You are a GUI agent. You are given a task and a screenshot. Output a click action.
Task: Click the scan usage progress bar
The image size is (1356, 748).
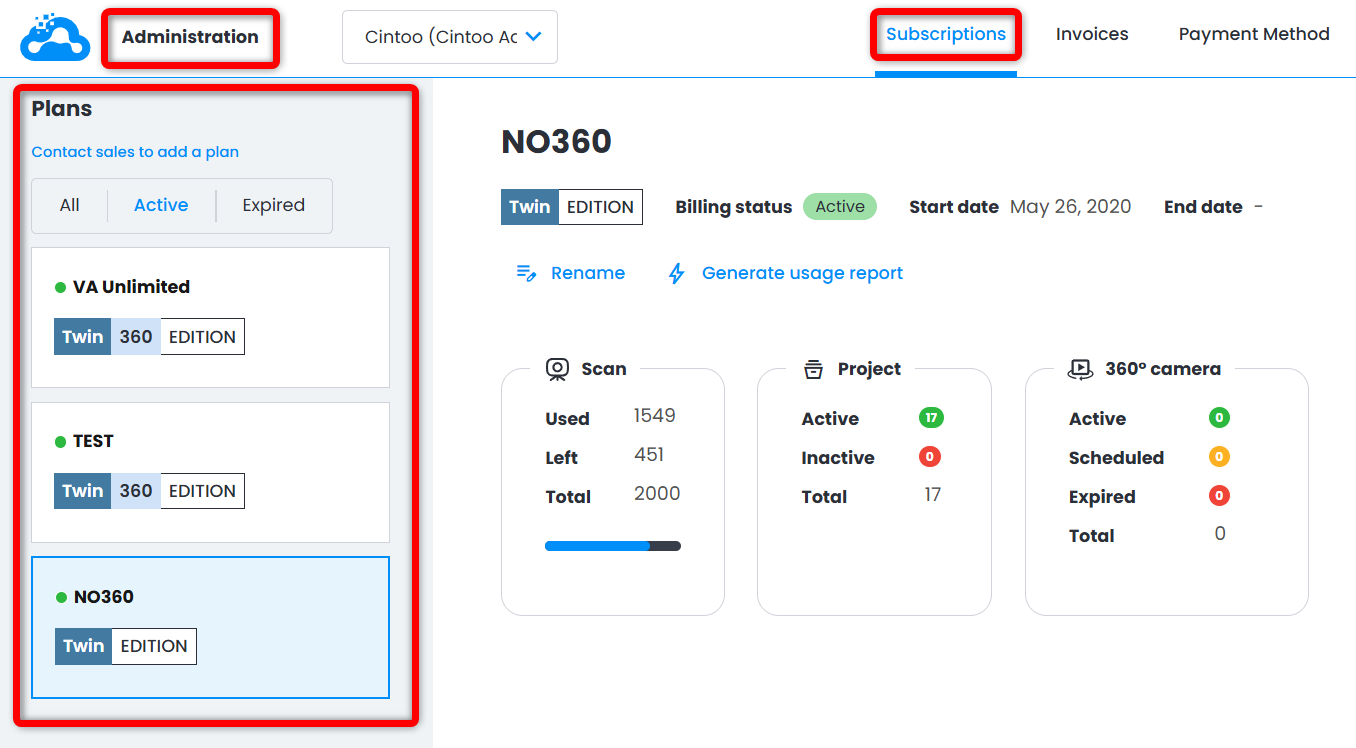[613, 546]
